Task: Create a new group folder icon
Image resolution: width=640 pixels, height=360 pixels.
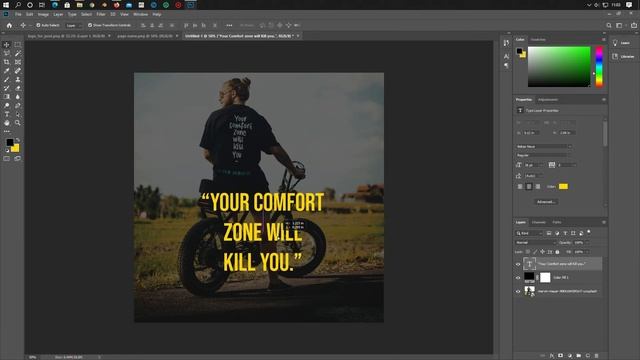Action: click(x=579, y=356)
